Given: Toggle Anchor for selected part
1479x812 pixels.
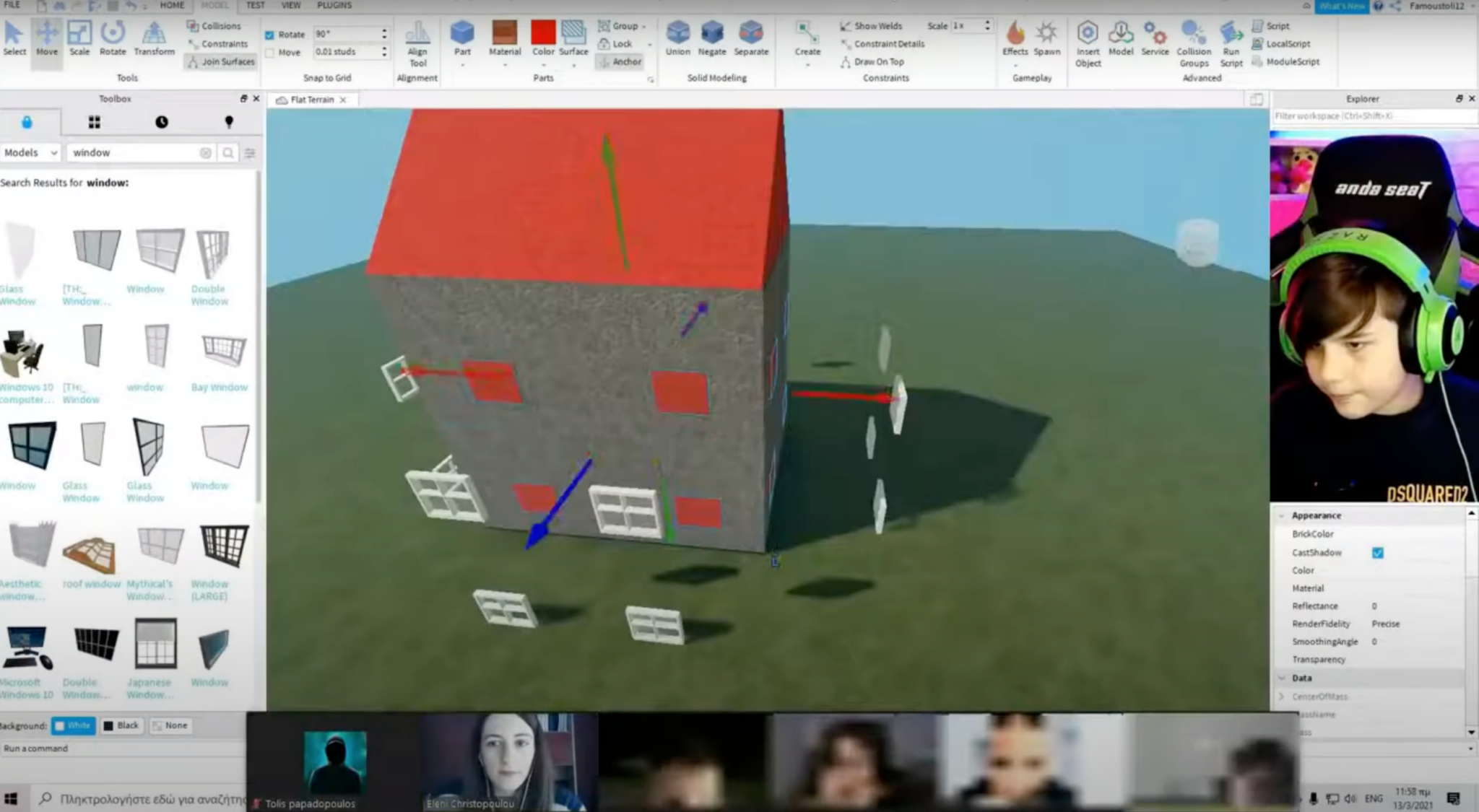Looking at the screenshot, I should (x=620, y=62).
